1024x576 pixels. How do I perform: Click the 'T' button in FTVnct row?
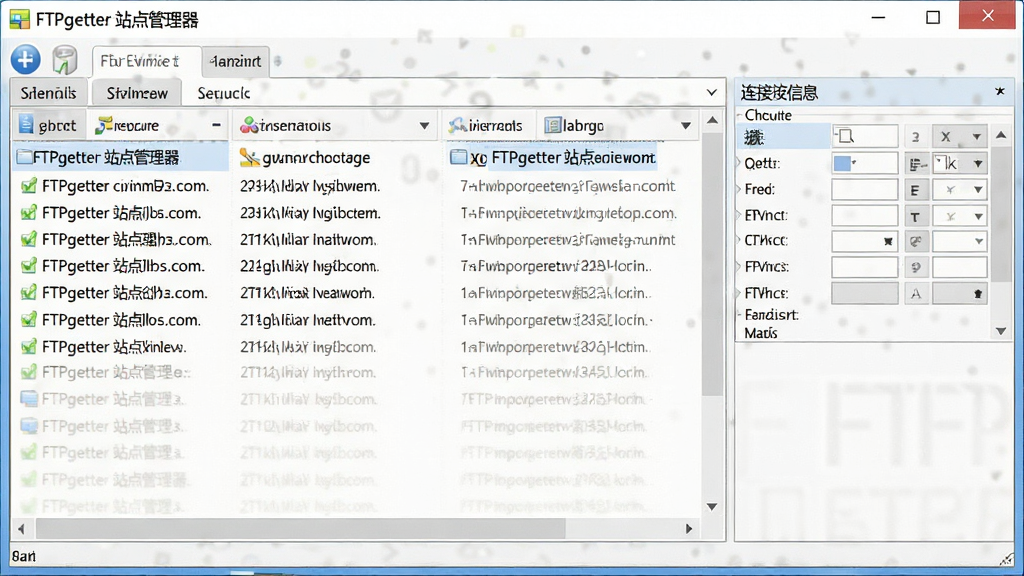coord(916,216)
